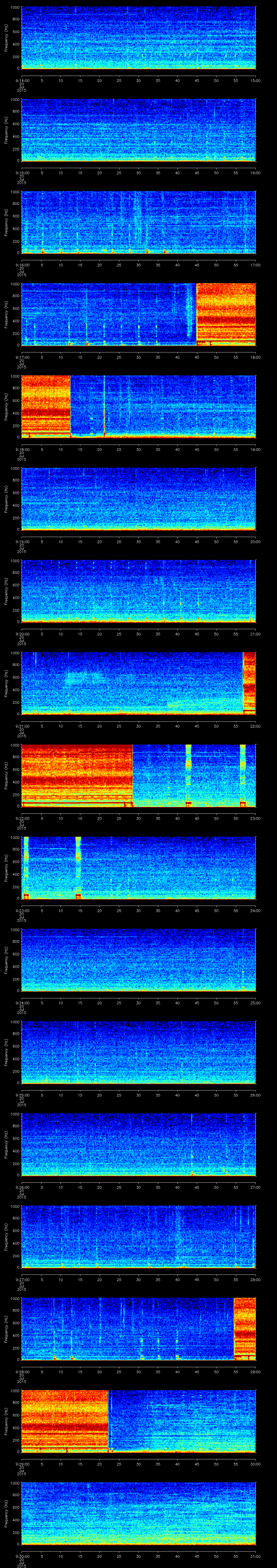Click the spectrogram panel starting at 9:14:00
This screenshot has height=1568, width=277.
pos(139,38)
